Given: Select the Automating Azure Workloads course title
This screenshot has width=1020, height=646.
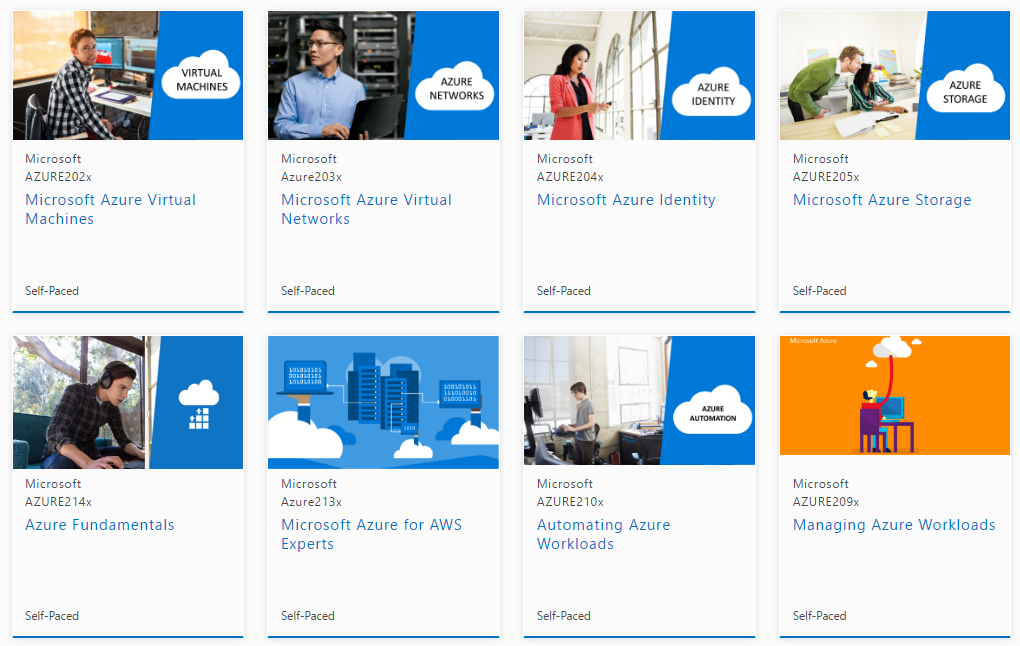Looking at the screenshot, I should coord(603,534).
